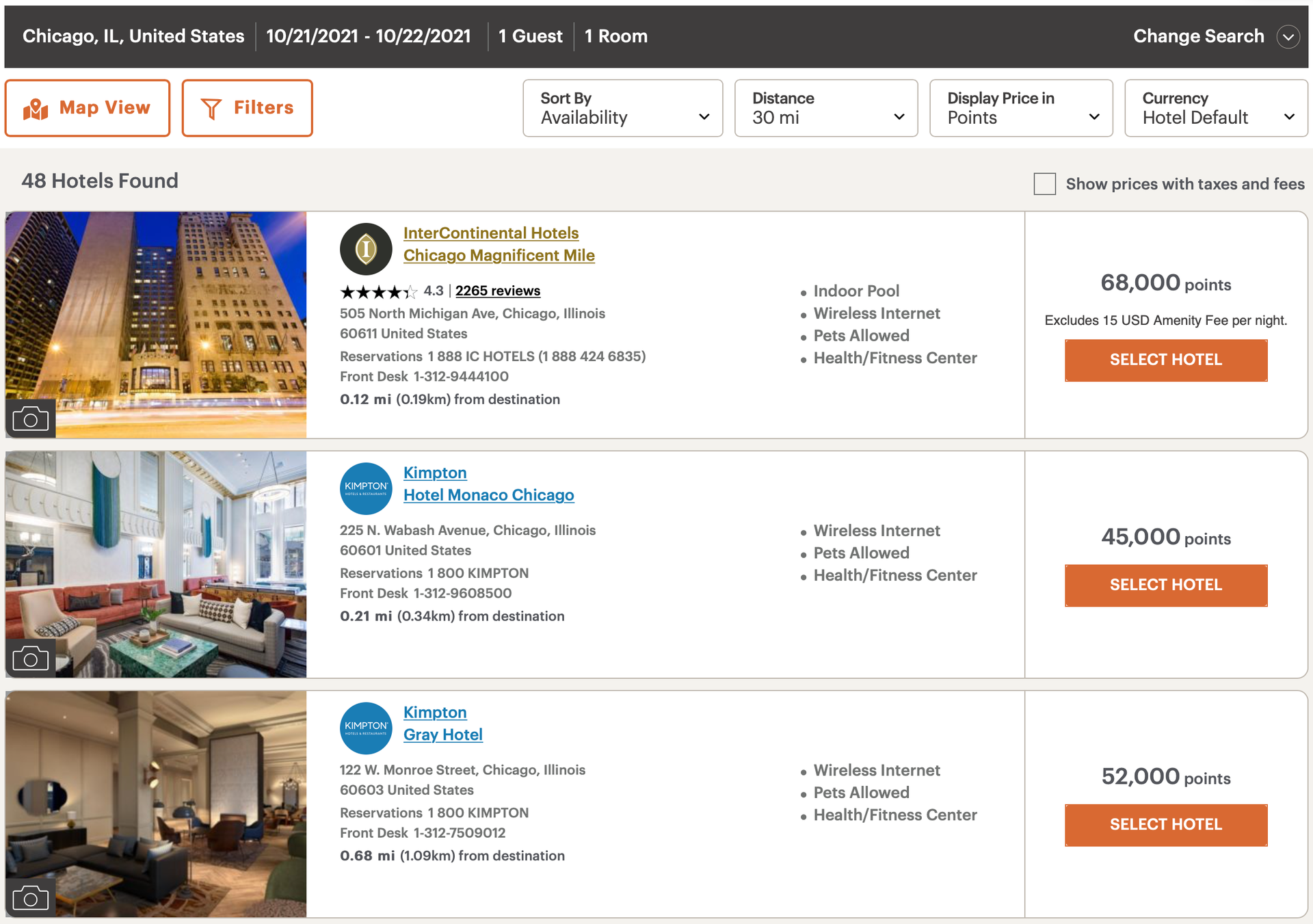Open the 2265 reviews link
Screen dimensions: 1313x924
coord(497,291)
